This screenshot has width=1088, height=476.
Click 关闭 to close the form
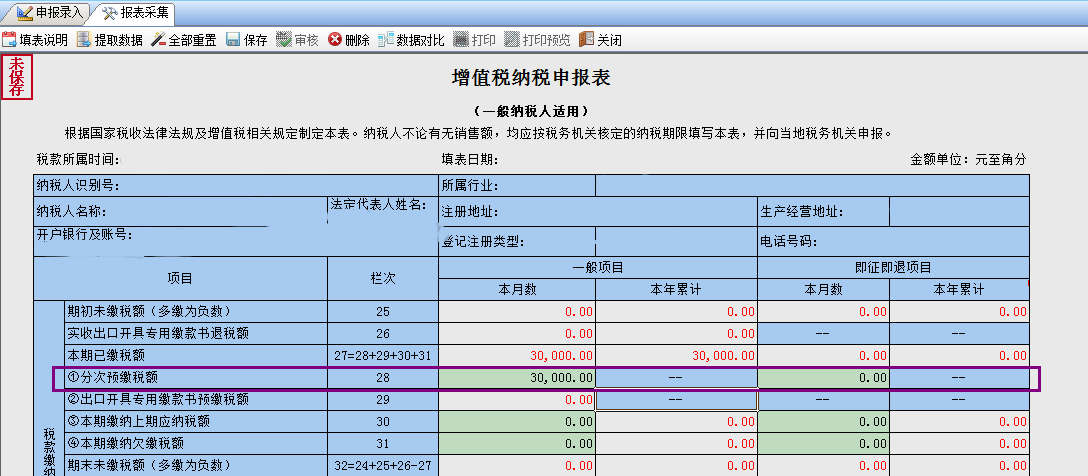[600, 40]
